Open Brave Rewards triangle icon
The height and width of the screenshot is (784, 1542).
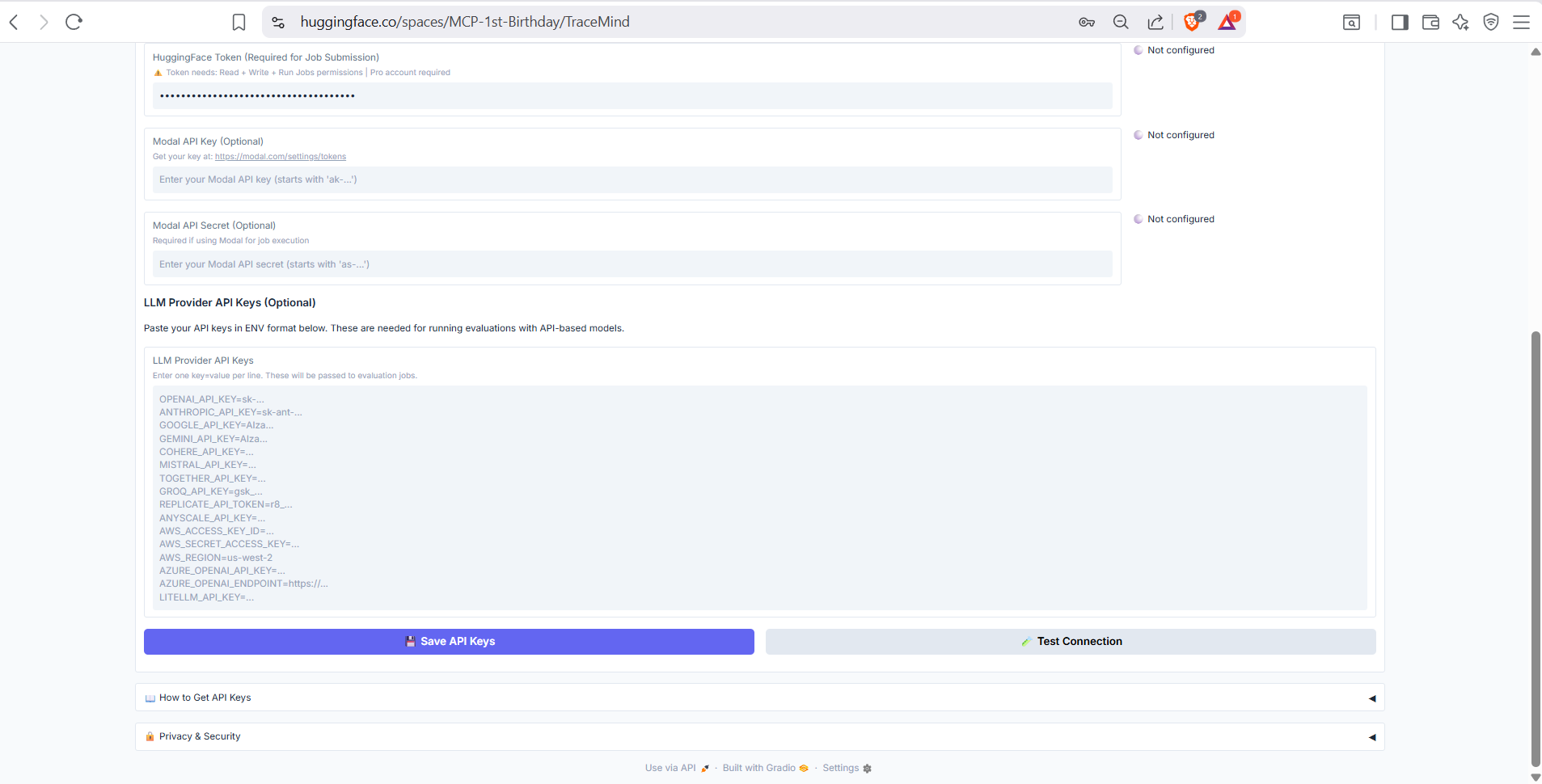coord(1228,21)
